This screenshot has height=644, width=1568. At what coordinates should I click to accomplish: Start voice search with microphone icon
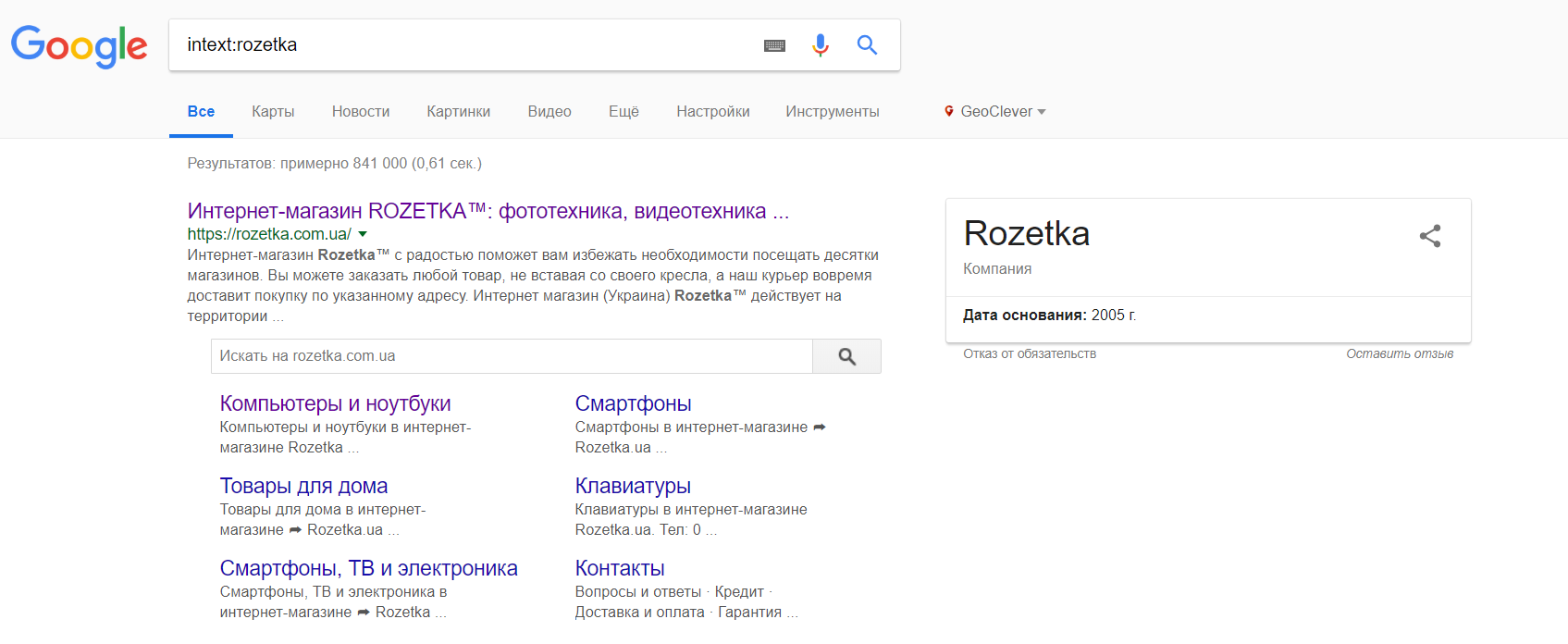click(820, 45)
